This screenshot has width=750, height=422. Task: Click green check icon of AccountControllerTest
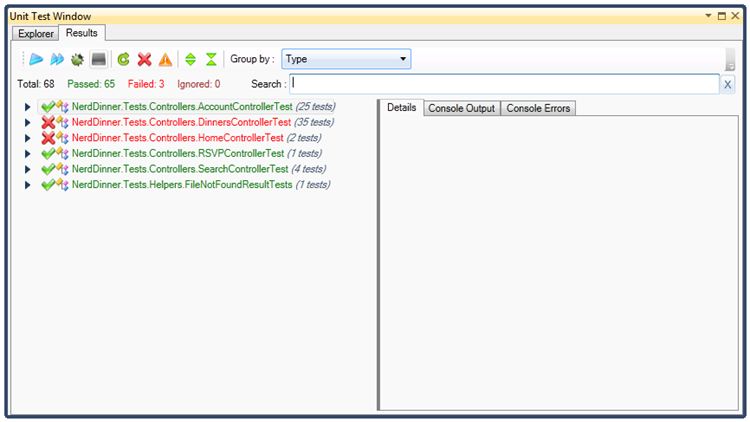(48, 107)
